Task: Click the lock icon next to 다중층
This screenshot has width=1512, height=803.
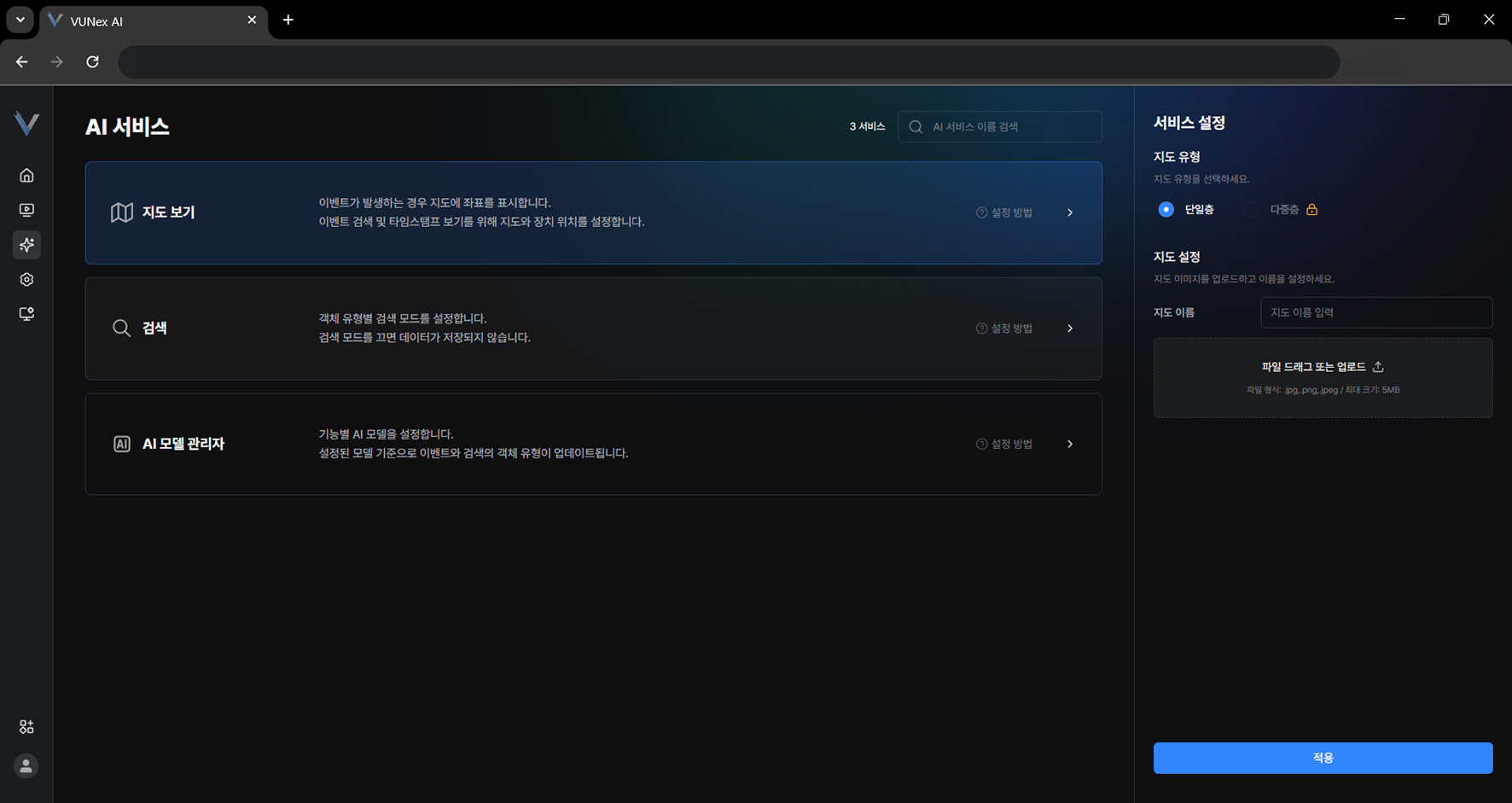Action: [1311, 210]
